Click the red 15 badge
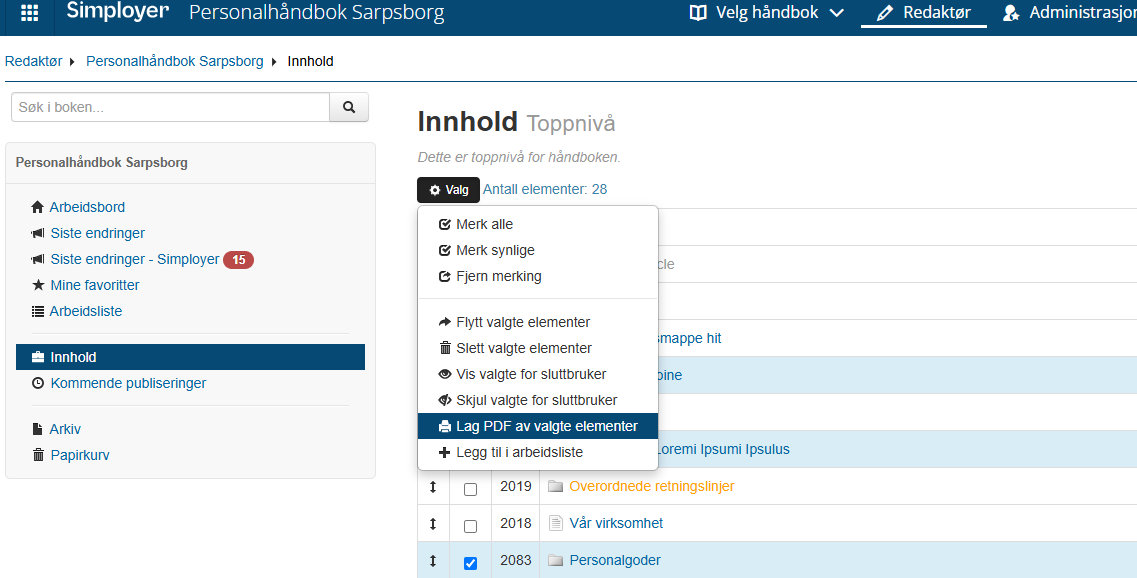The width and height of the screenshot is (1137, 578). click(239, 260)
